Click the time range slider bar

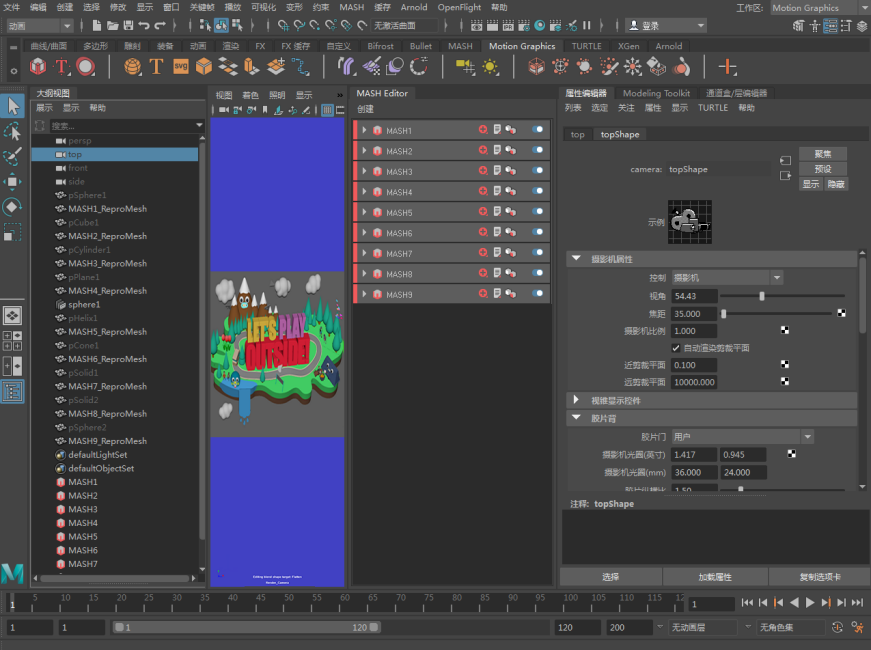click(x=247, y=627)
